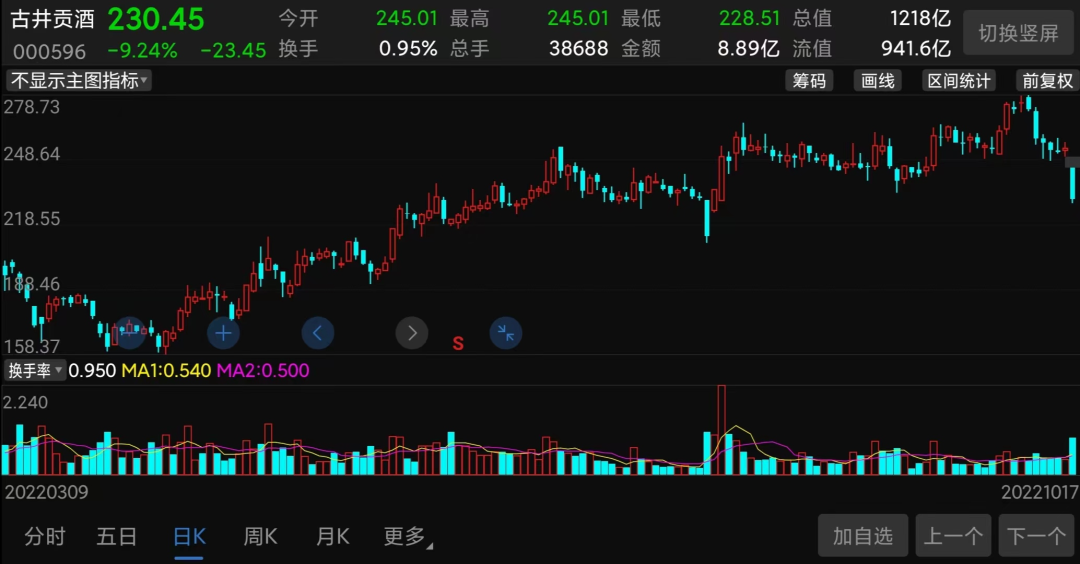Screen dimensions: 1080x564
Task: Tap the collapse arrows circle icon
Action: tap(506, 333)
